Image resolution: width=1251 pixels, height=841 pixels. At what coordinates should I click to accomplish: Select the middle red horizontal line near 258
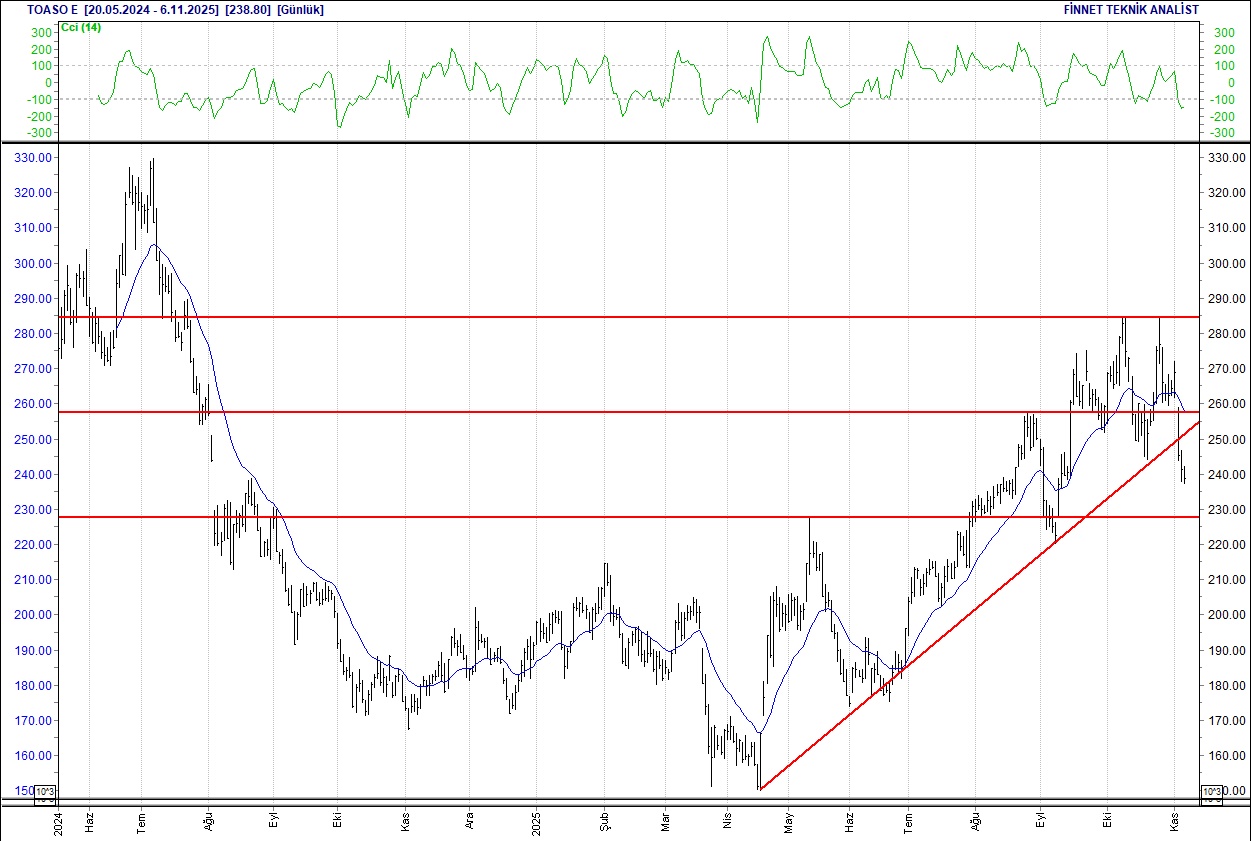coord(600,412)
